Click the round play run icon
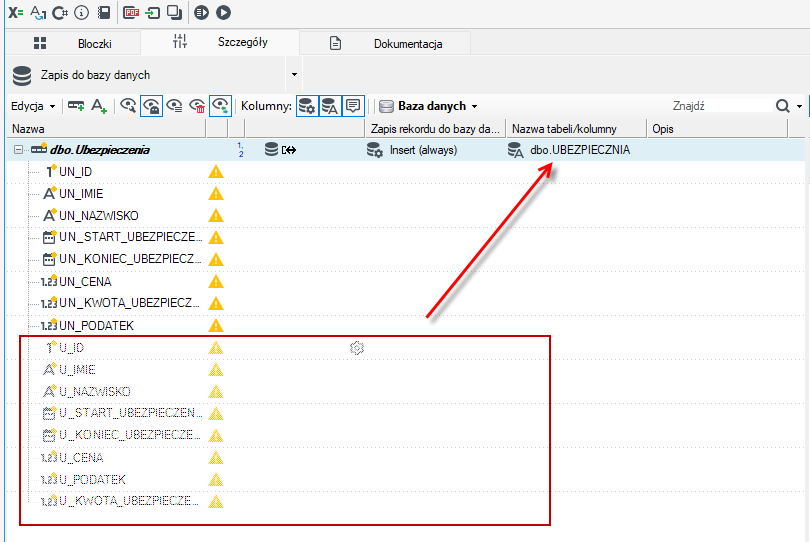 pos(223,12)
